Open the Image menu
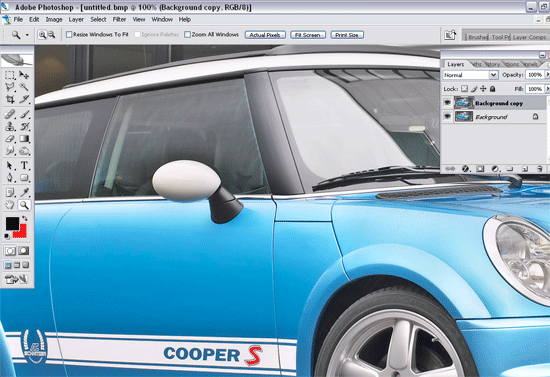This screenshot has height=377, width=550. [x=54, y=20]
